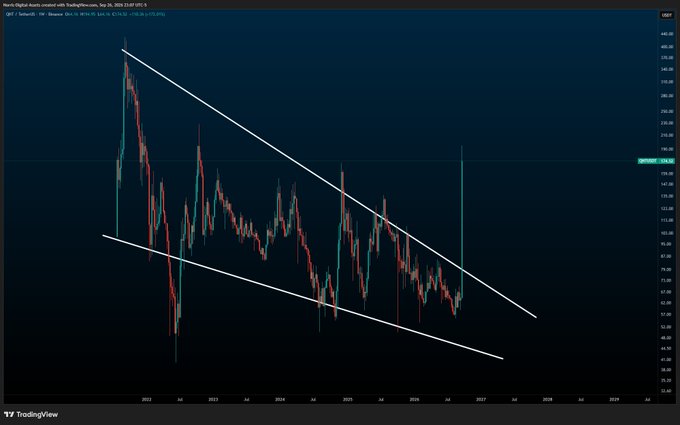Click the 2024 label on time axis

point(280,399)
